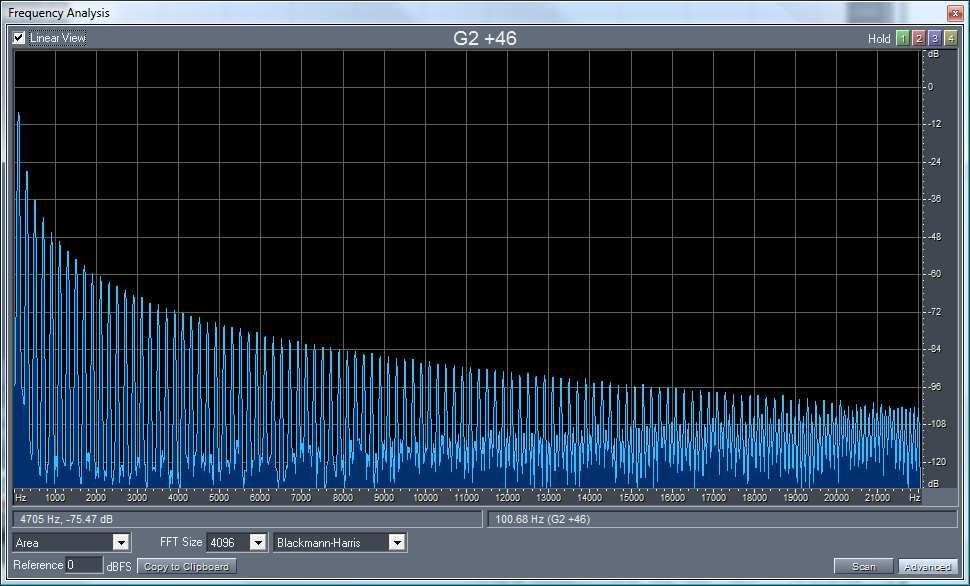970x586 pixels.
Task: Click the FFT Size label
Action: (181, 542)
